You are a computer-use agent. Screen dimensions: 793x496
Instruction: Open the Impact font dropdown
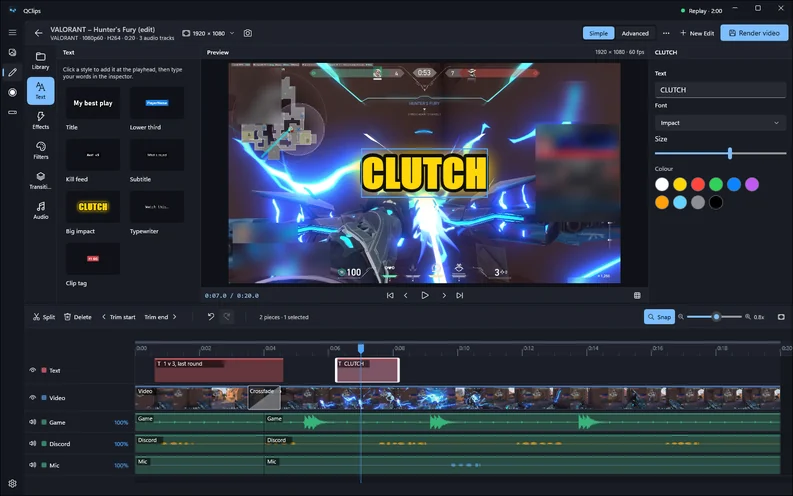click(720, 123)
